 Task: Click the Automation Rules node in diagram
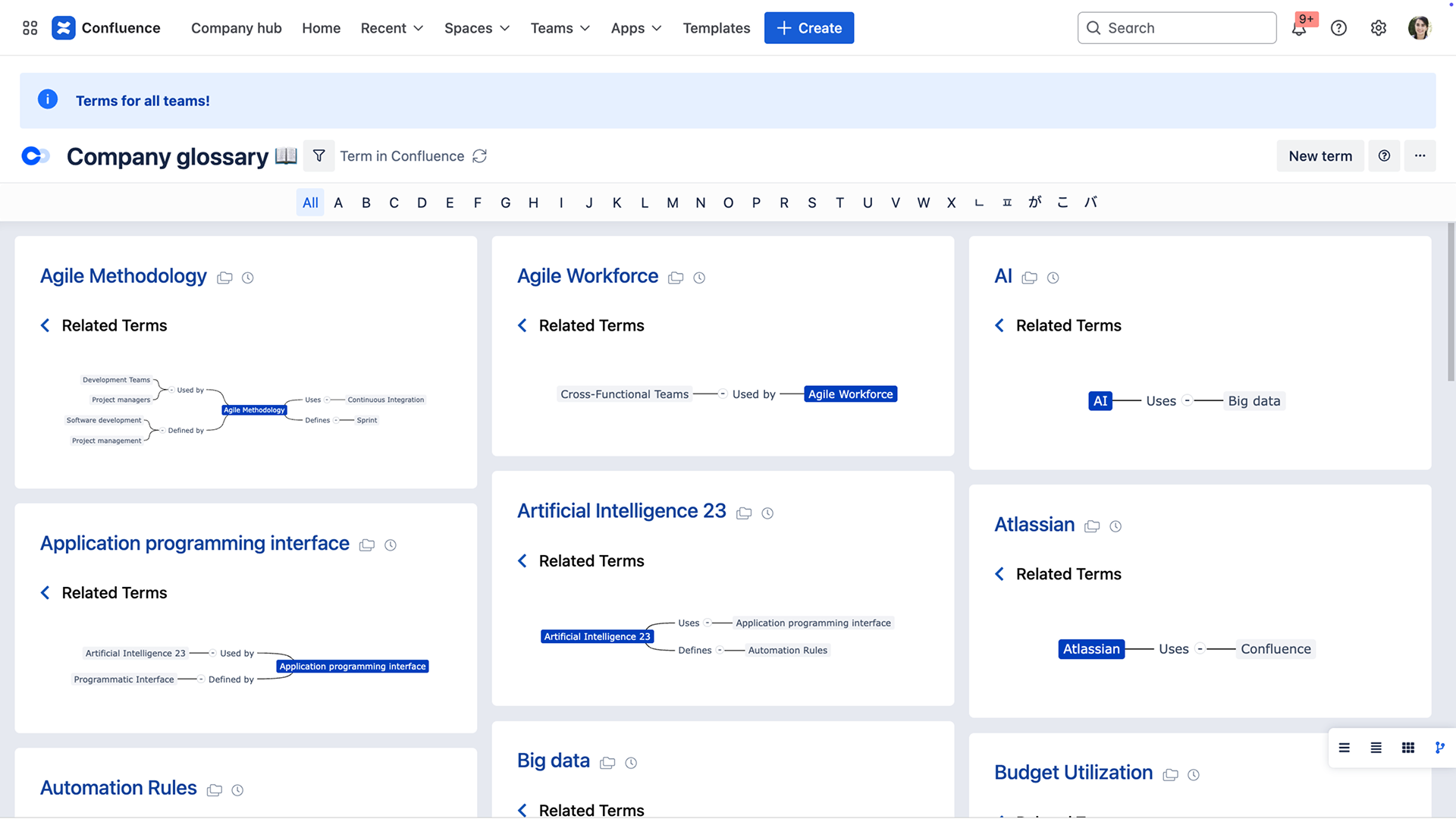787,650
